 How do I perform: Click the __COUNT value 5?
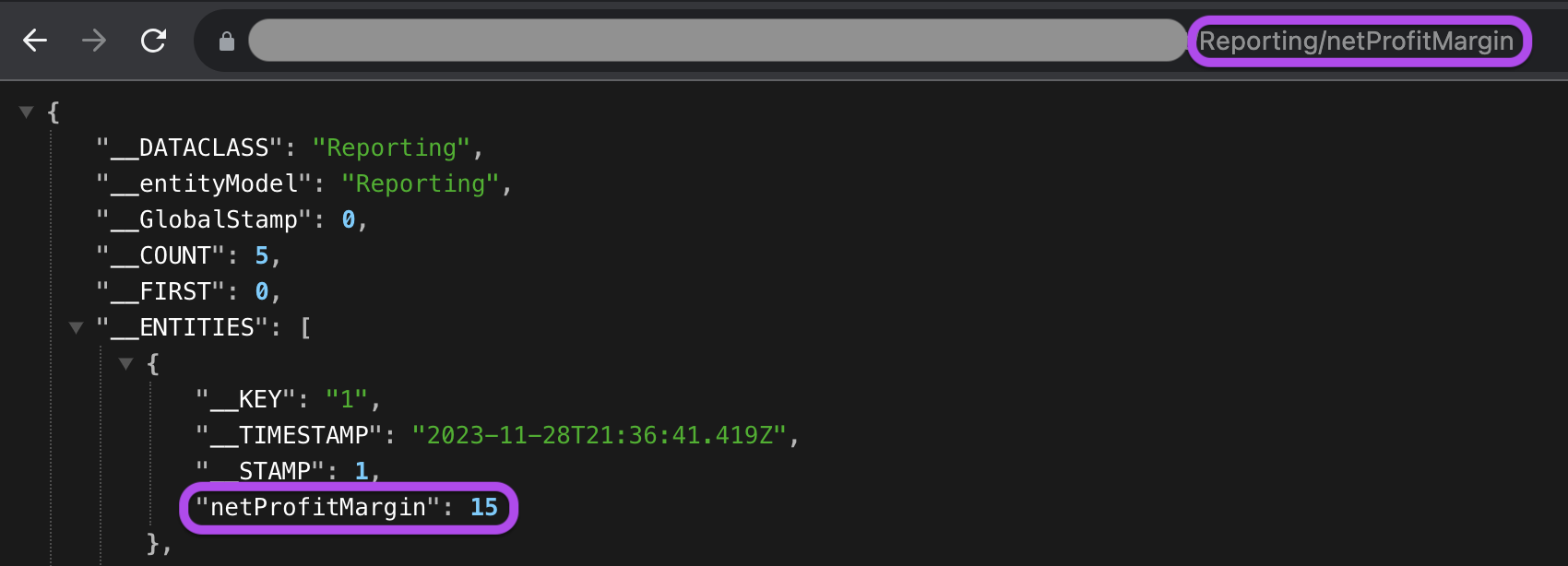click(262, 255)
